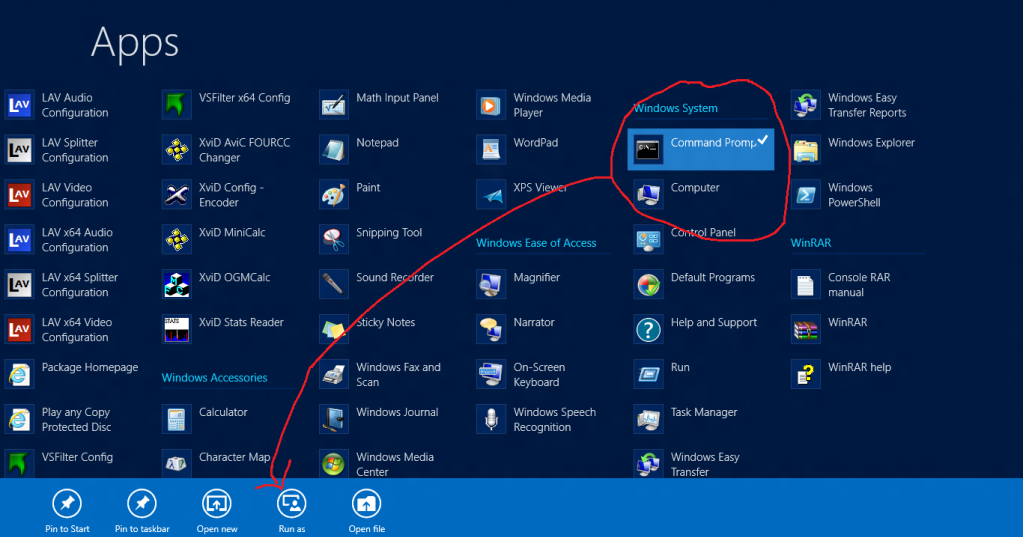Launch Windows Media Player icon
1023x537 pixels.
491,105
